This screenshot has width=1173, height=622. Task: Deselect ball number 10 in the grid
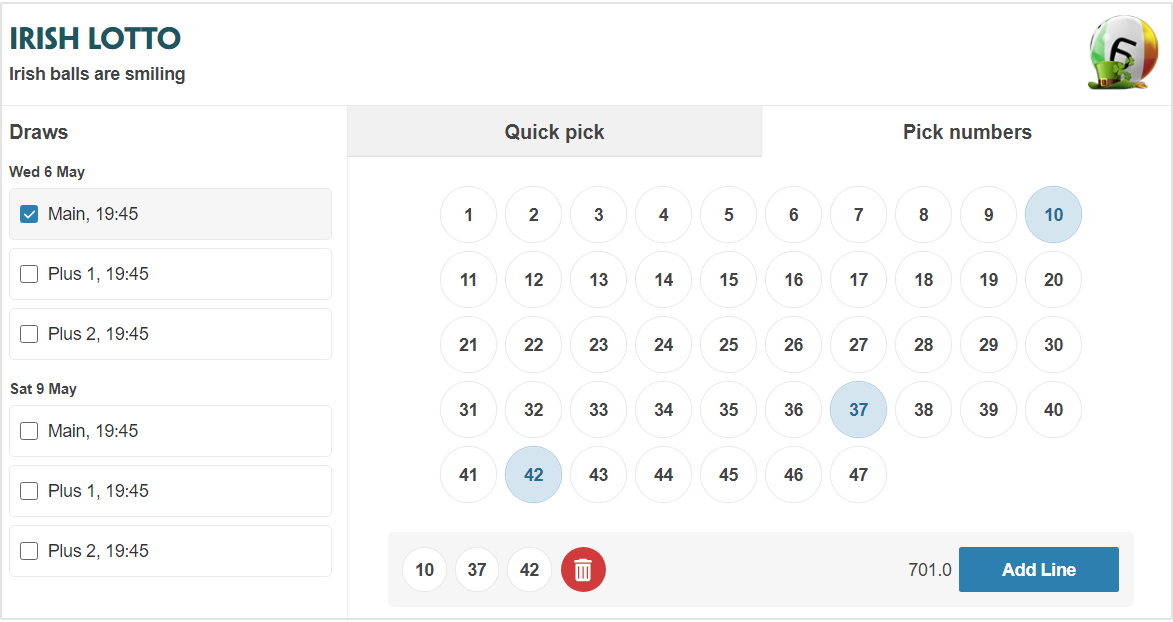click(x=1053, y=214)
